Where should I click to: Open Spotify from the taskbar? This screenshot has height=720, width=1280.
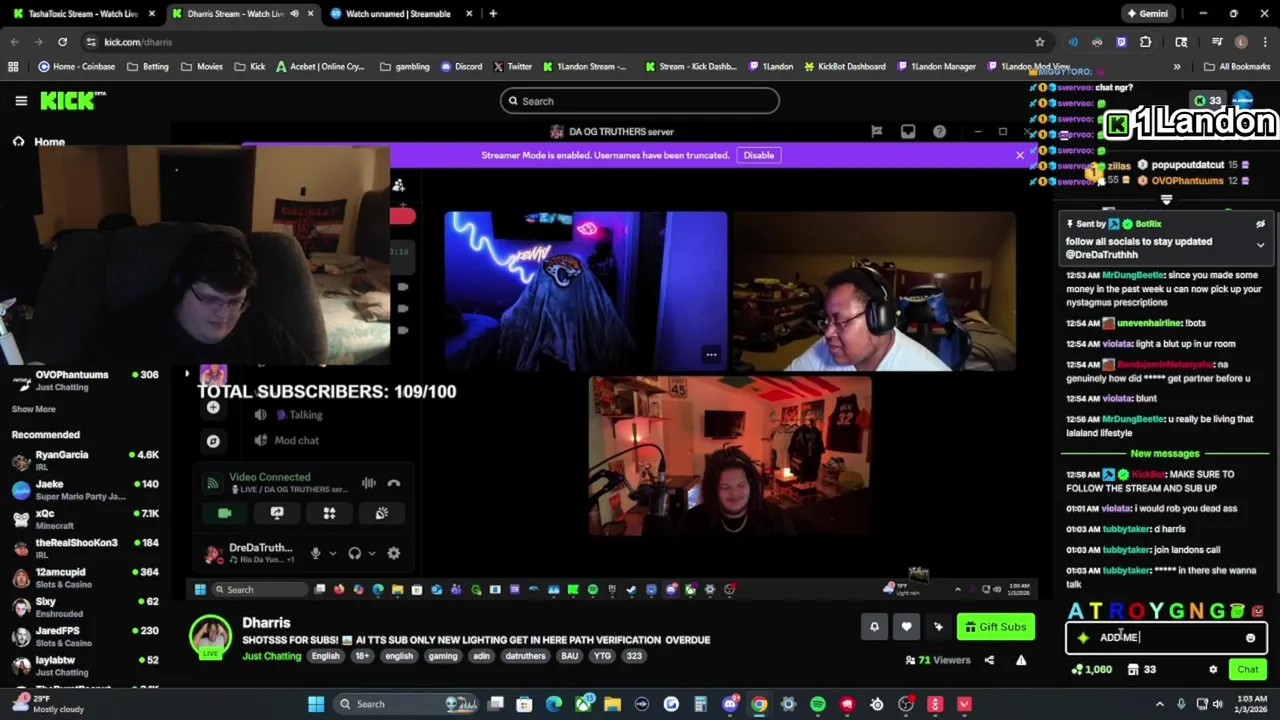[818, 704]
